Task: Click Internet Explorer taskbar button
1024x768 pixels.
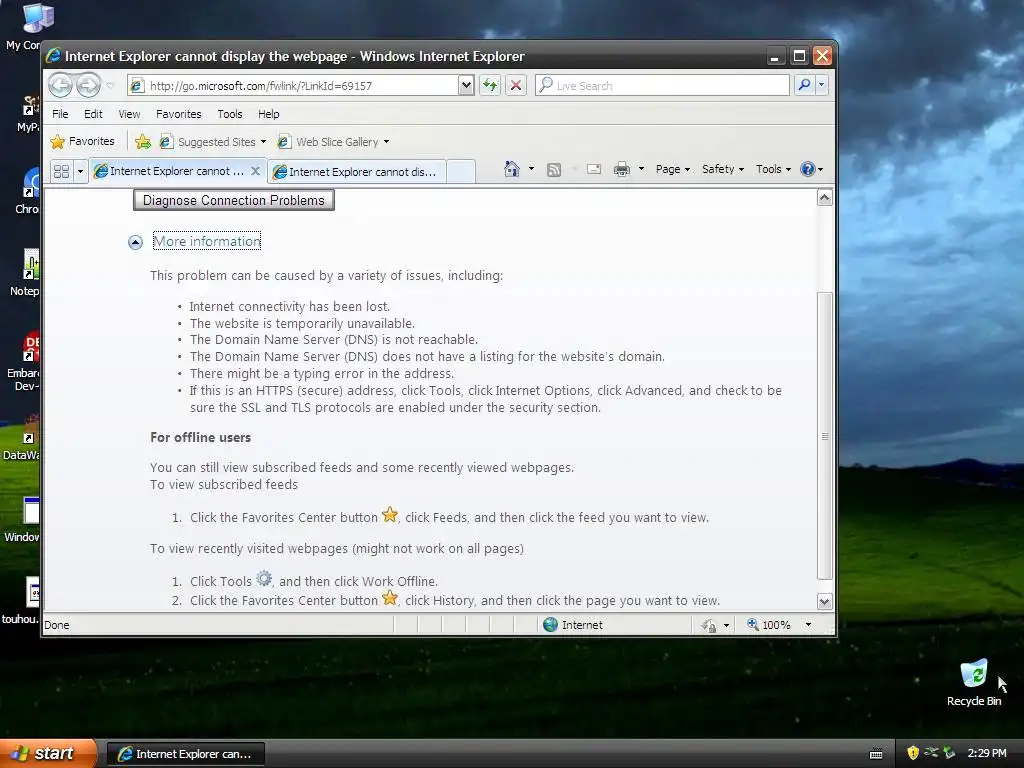Action: click(185, 754)
